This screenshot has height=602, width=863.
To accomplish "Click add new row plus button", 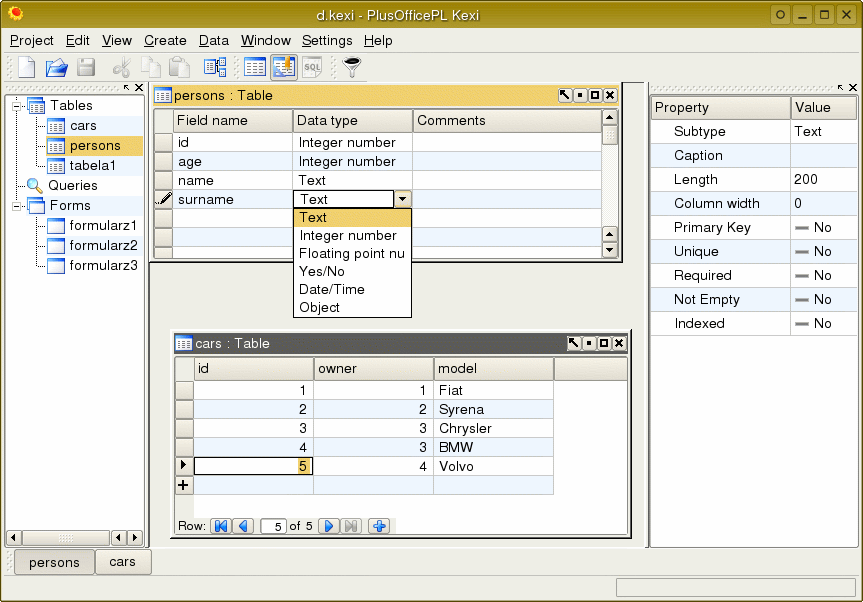I will (x=379, y=526).
